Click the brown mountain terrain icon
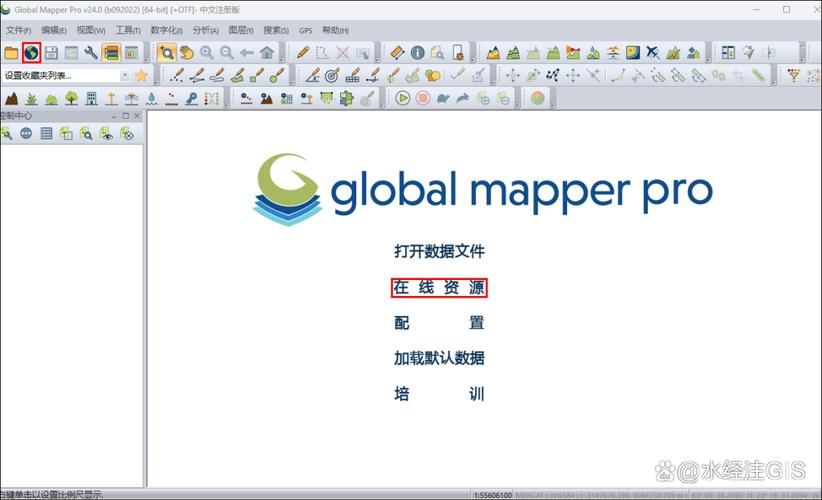Image resolution: width=822 pixels, height=500 pixels. point(12,98)
